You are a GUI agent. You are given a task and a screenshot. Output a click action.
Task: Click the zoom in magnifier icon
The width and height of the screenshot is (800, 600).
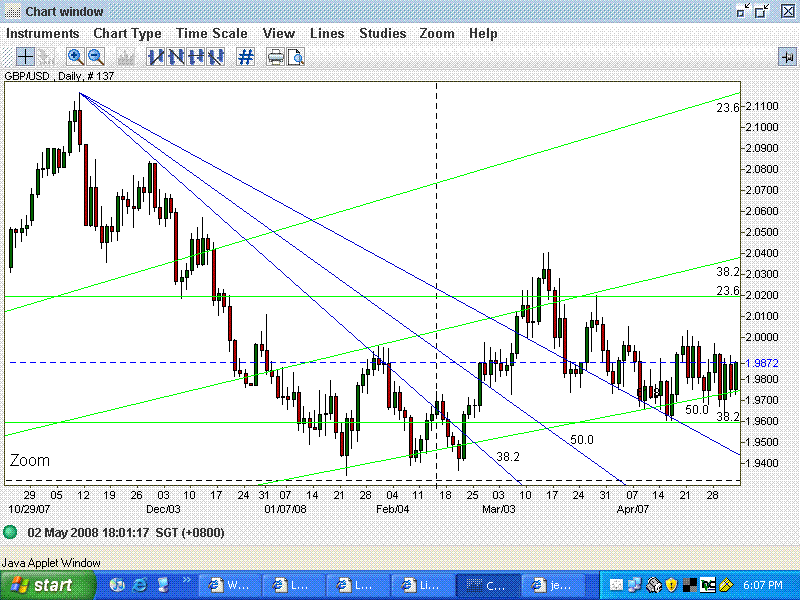75,57
